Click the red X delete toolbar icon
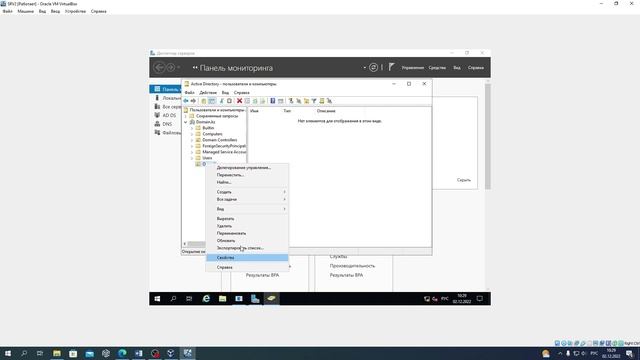This screenshot has width=640, height=360. [x=240, y=101]
